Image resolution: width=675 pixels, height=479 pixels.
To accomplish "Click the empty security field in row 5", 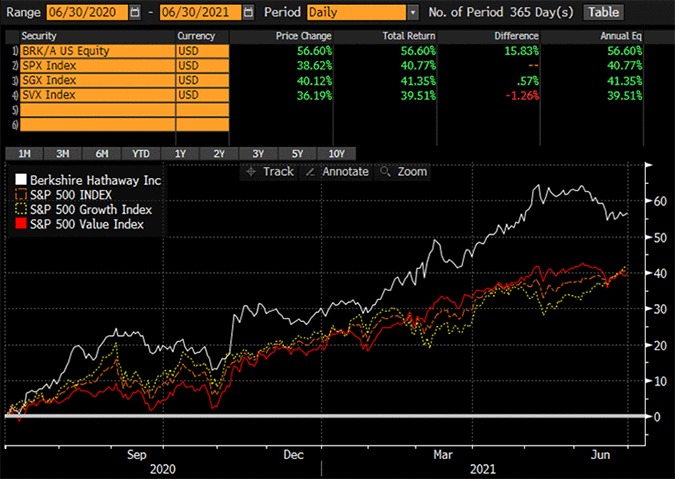I will click(97, 110).
